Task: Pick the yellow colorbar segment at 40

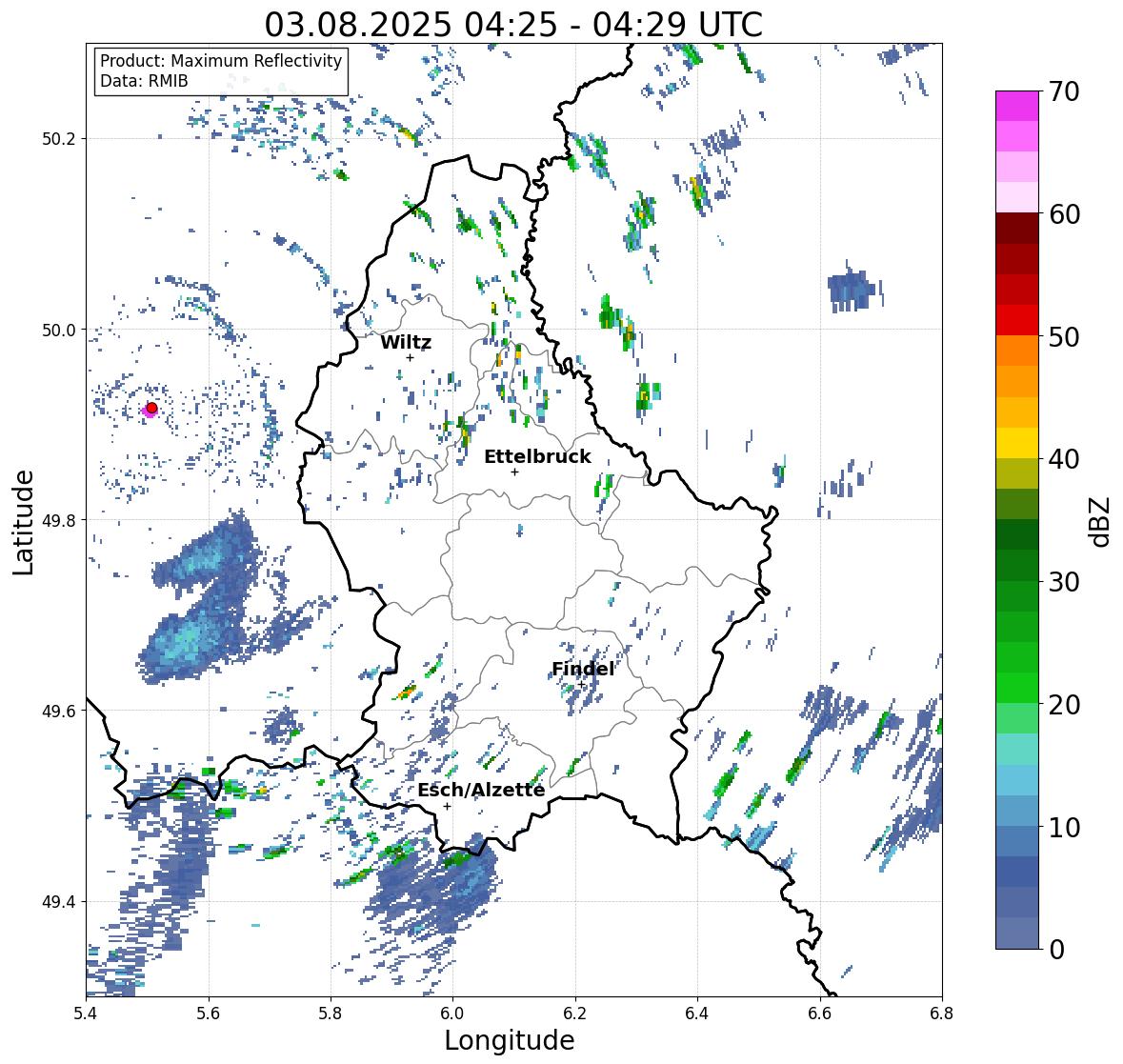Action: [1017, 443]
